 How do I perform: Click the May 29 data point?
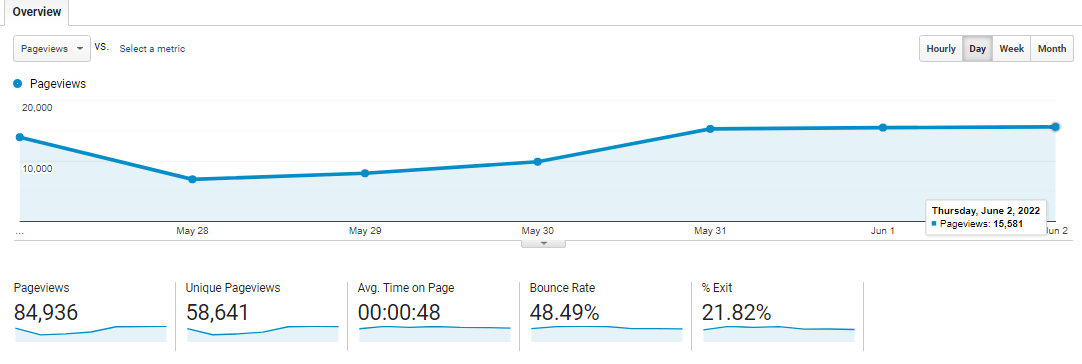click(x=365, y=173)
